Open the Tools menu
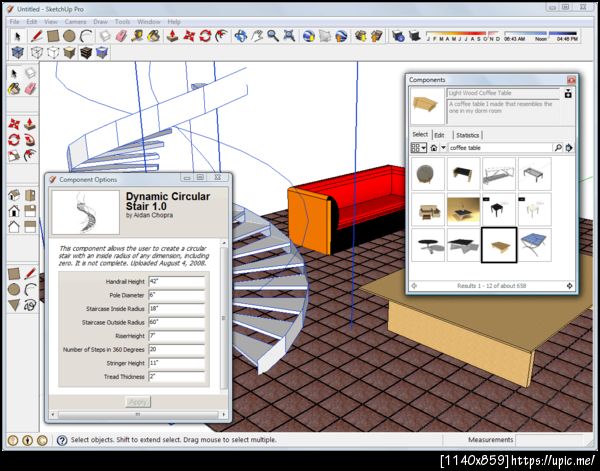600x471 pixels. (122, 22)
